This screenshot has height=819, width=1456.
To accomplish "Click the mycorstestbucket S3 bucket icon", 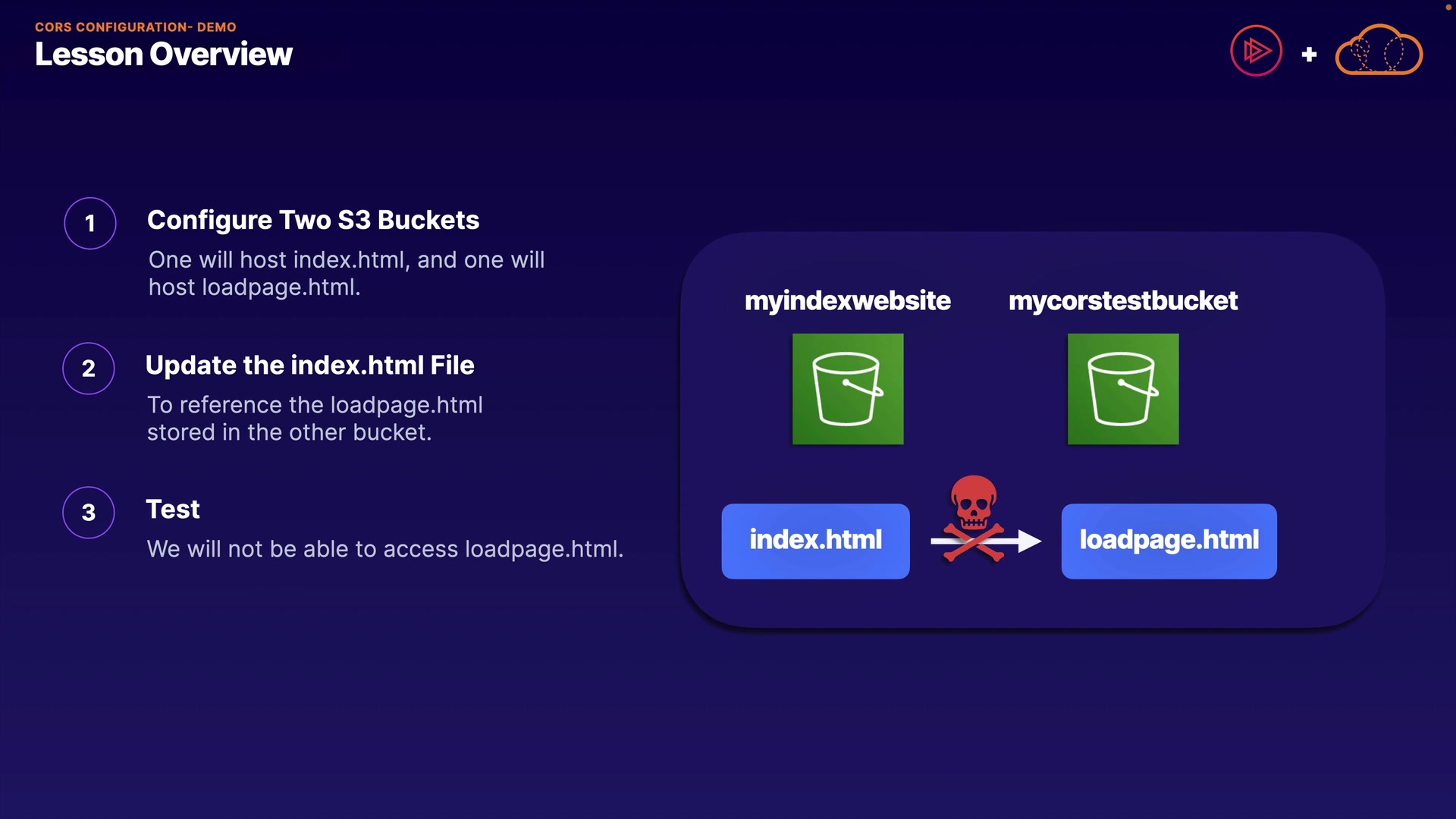I will (1123, 389).
